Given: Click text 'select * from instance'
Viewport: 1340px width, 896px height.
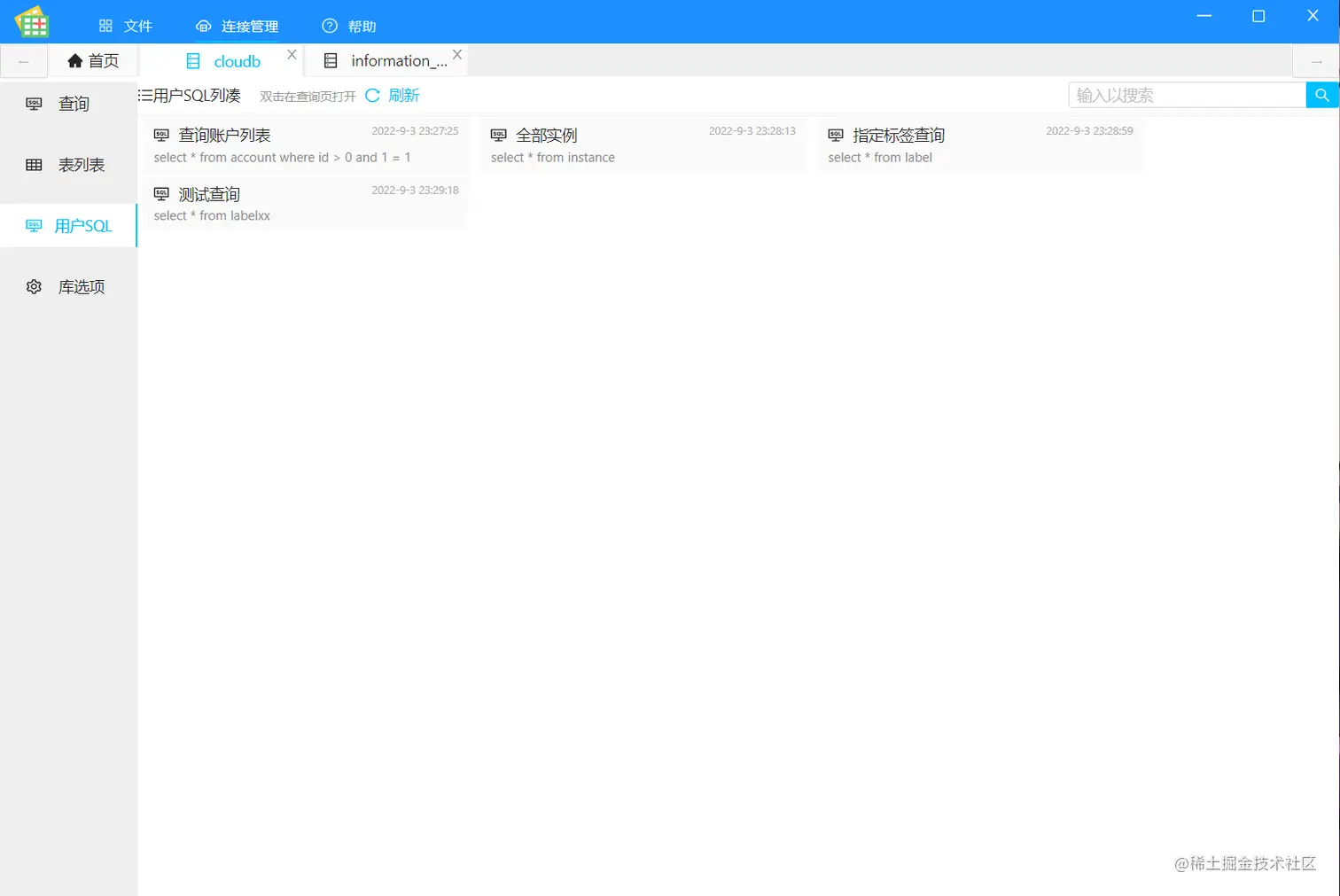Looking at the screenshot, I should pyautogui.click(x=553, y=158).
